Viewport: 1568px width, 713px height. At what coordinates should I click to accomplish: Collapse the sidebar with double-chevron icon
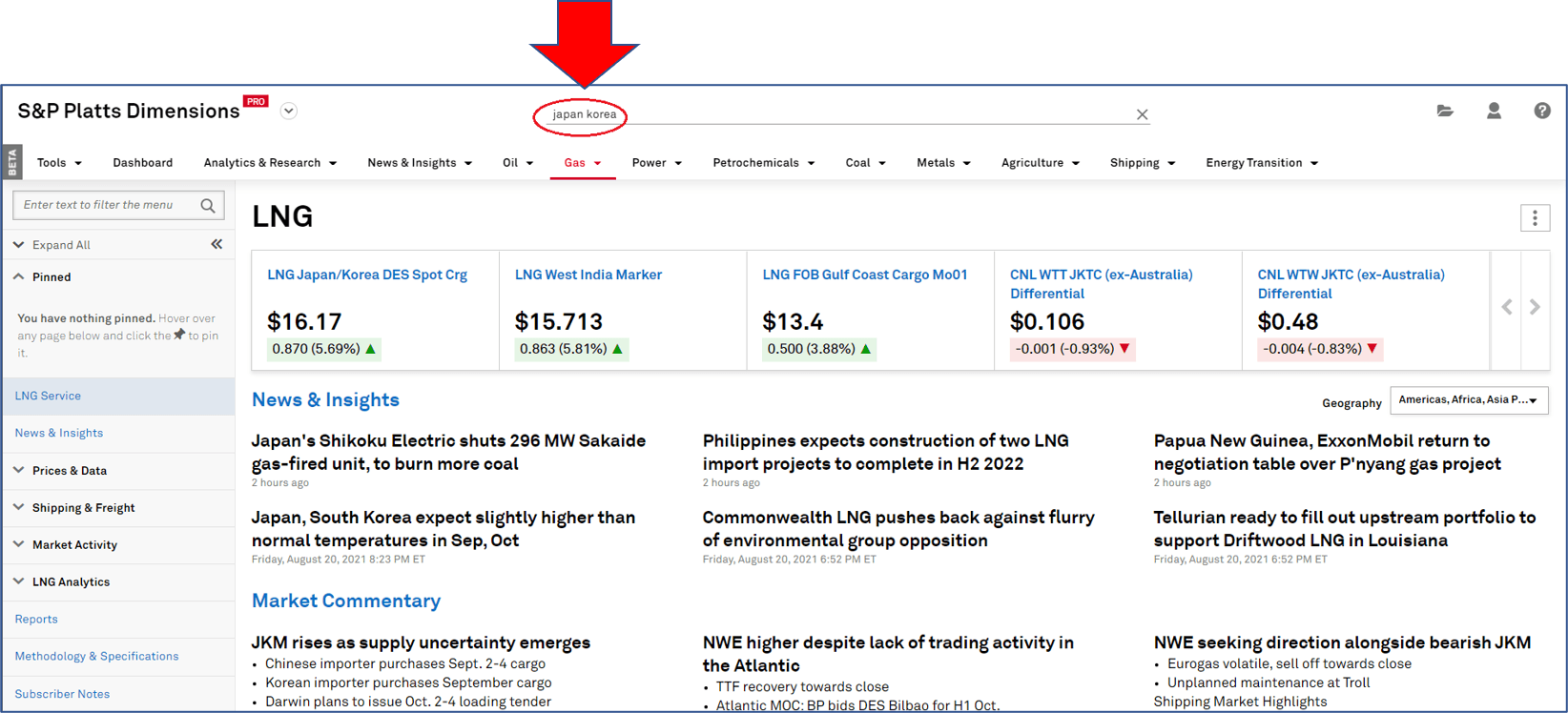pyautogui.click(x=217, y=245)
